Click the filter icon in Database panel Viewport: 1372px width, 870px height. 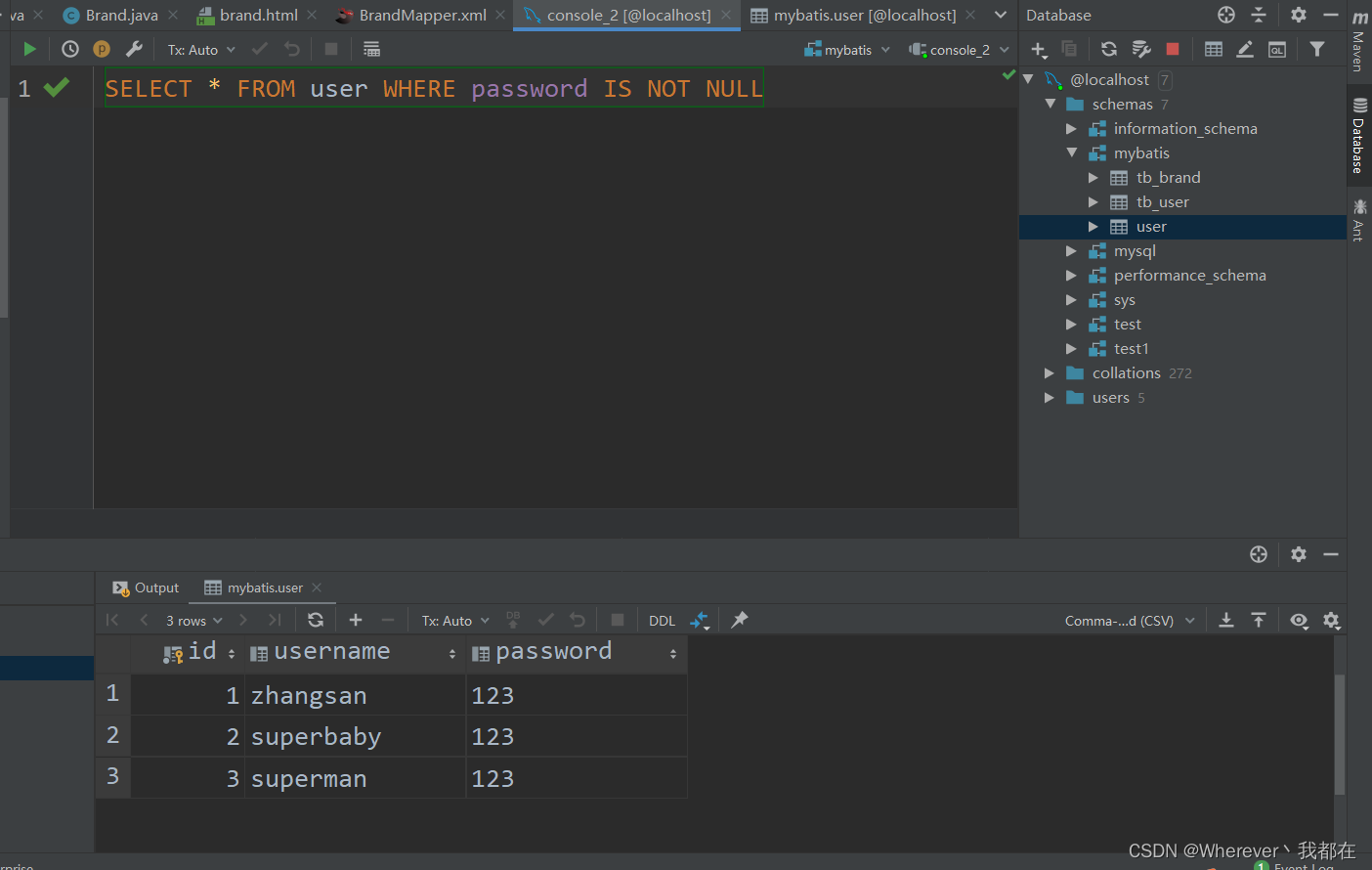pos(1317,49)
